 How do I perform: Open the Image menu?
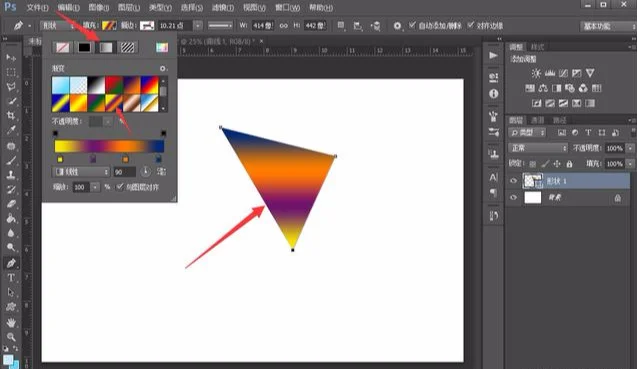[x=99, y=8]
